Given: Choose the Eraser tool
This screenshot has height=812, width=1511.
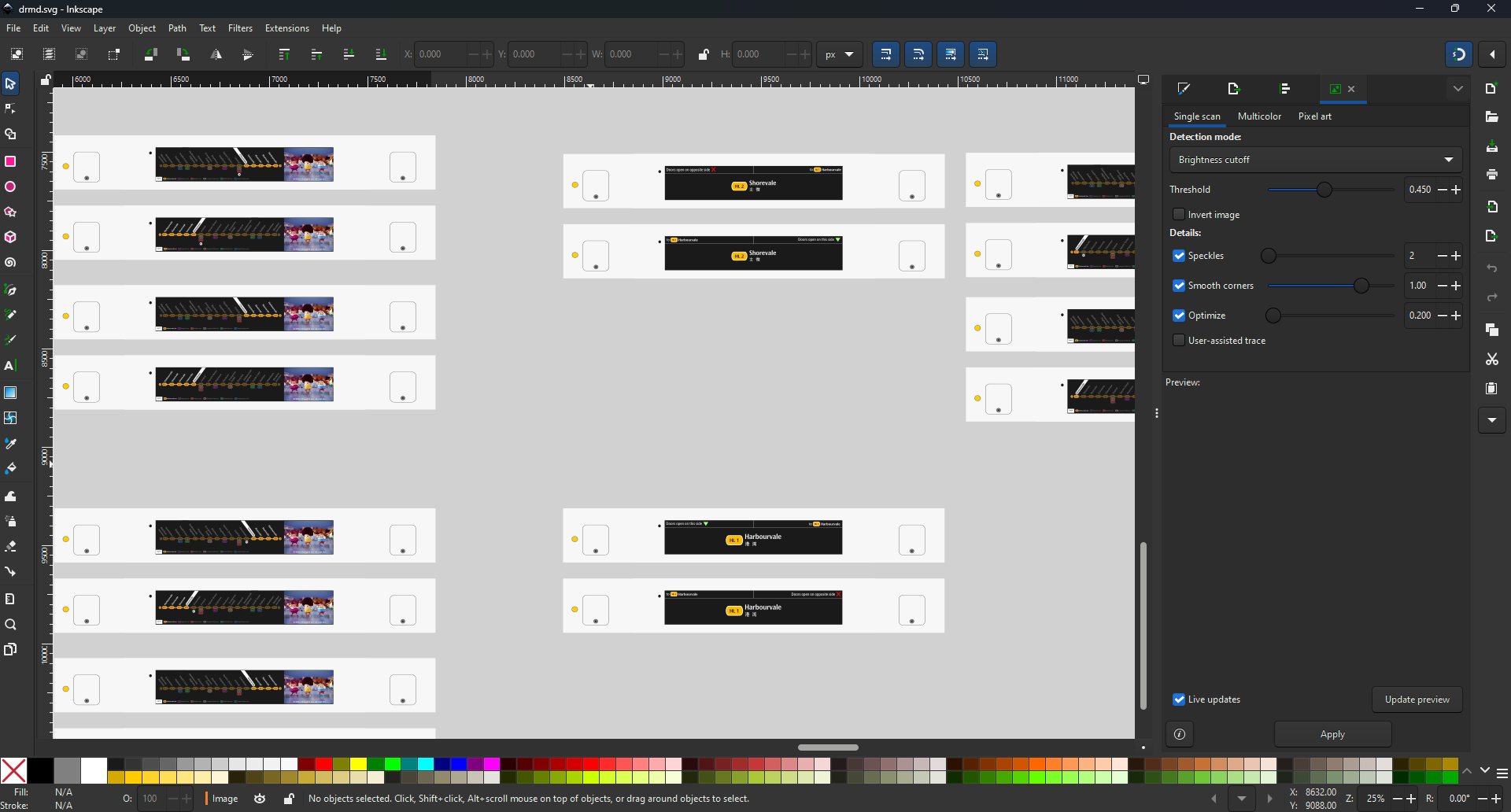Looking at the screenshot, I should (x=11, y=547).
